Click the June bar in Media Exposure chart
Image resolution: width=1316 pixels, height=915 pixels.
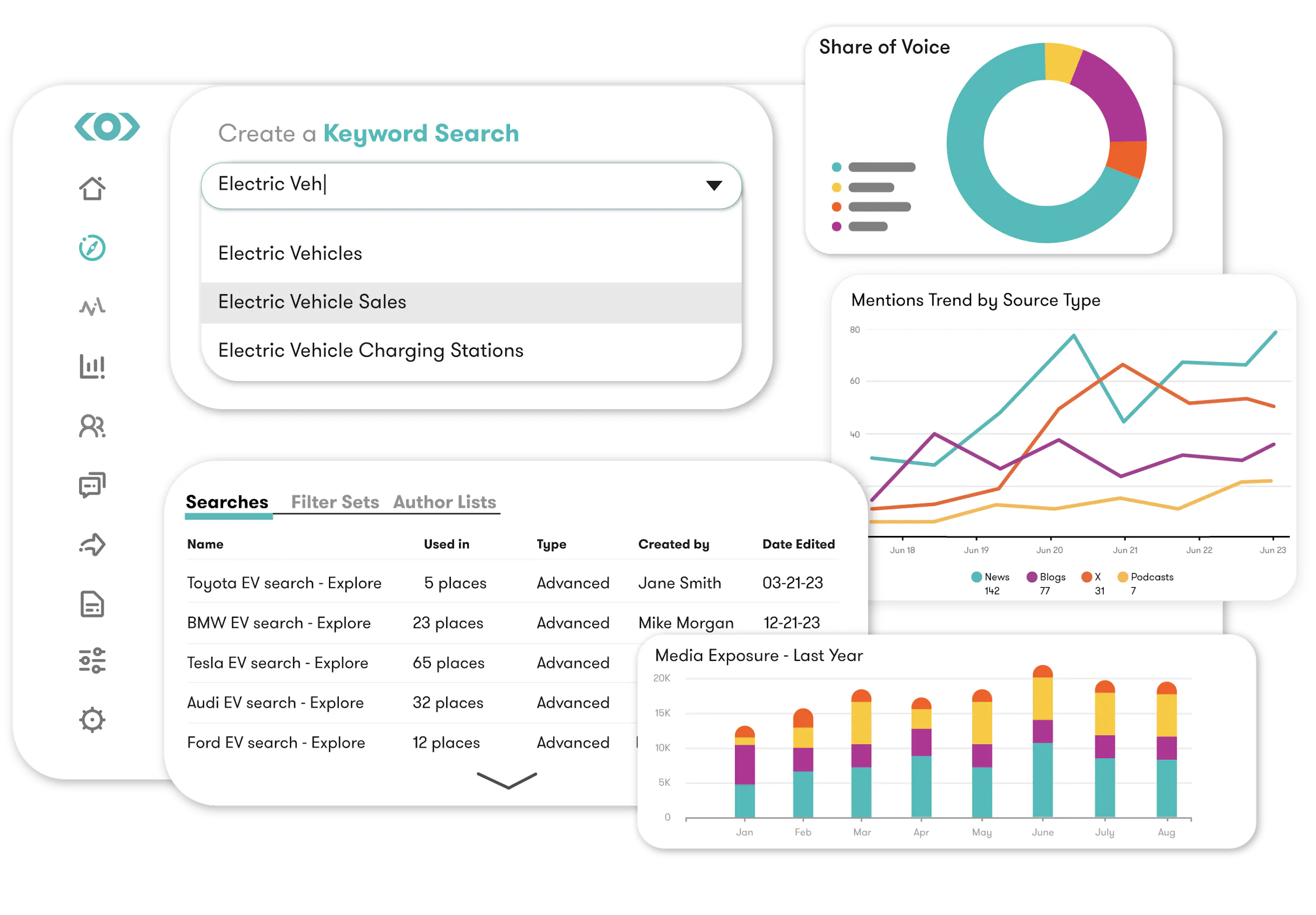click(1042, 741)
